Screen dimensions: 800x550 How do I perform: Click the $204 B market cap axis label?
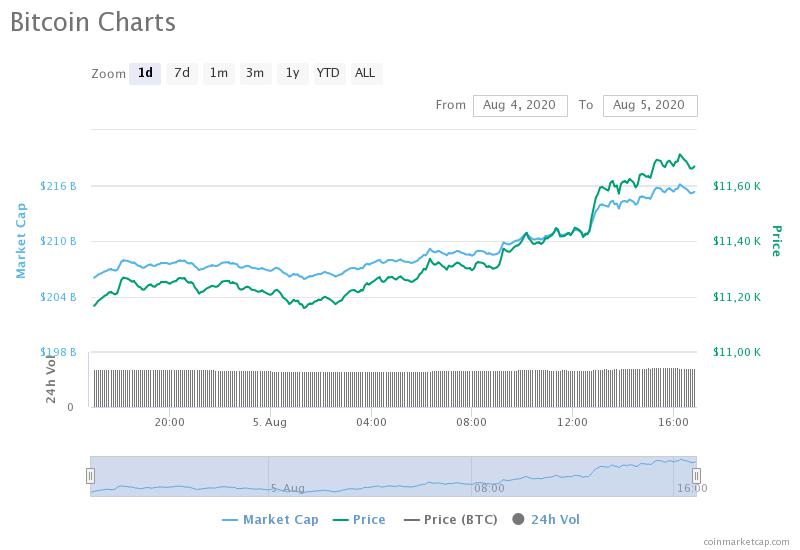58,297
